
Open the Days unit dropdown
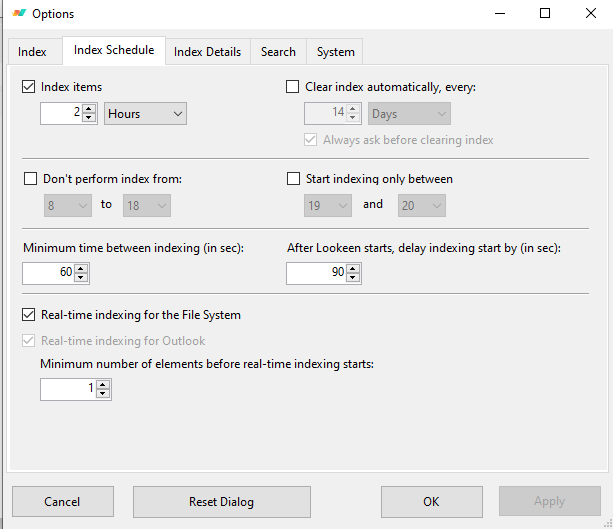[409, 114]
